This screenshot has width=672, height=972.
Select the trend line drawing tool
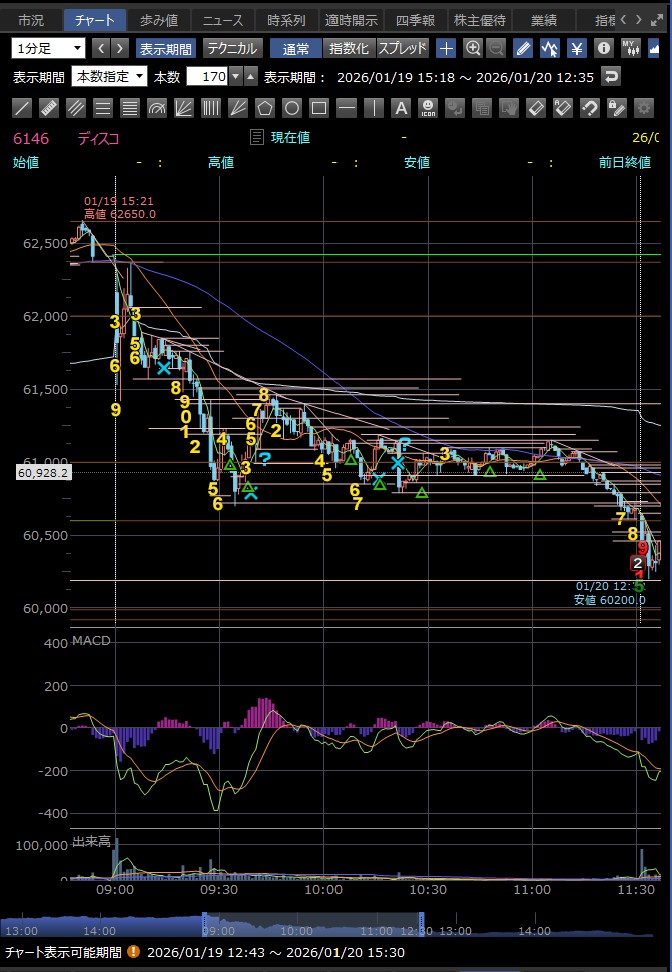click(23, 108)
